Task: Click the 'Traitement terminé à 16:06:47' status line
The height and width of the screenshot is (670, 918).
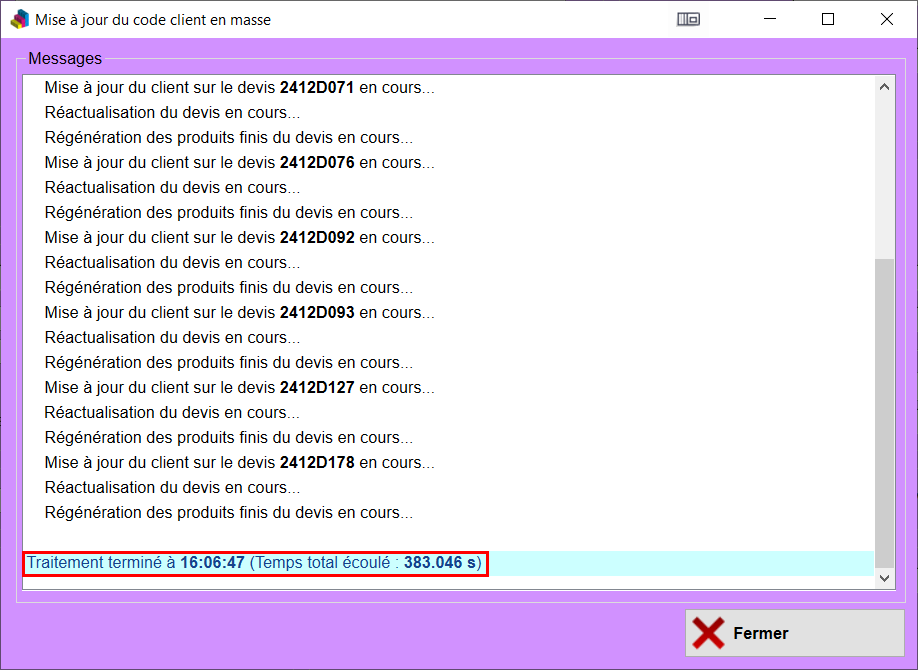Action: click(x=254, y=563)
